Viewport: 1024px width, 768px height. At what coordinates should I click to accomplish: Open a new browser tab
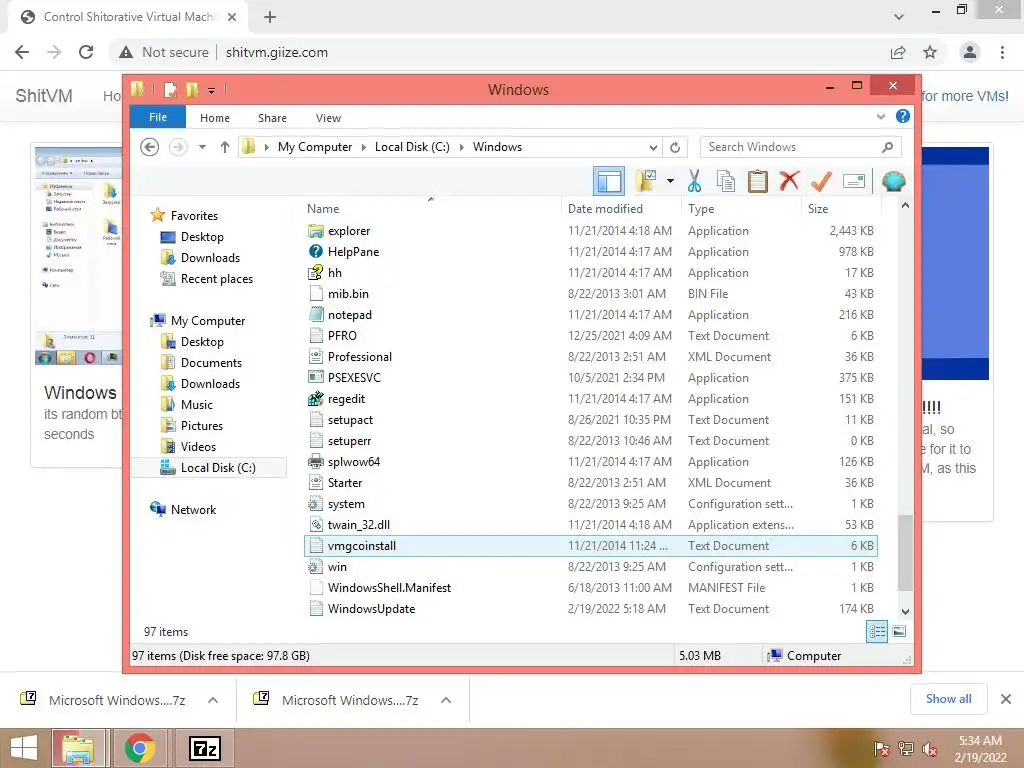(270, 17)
